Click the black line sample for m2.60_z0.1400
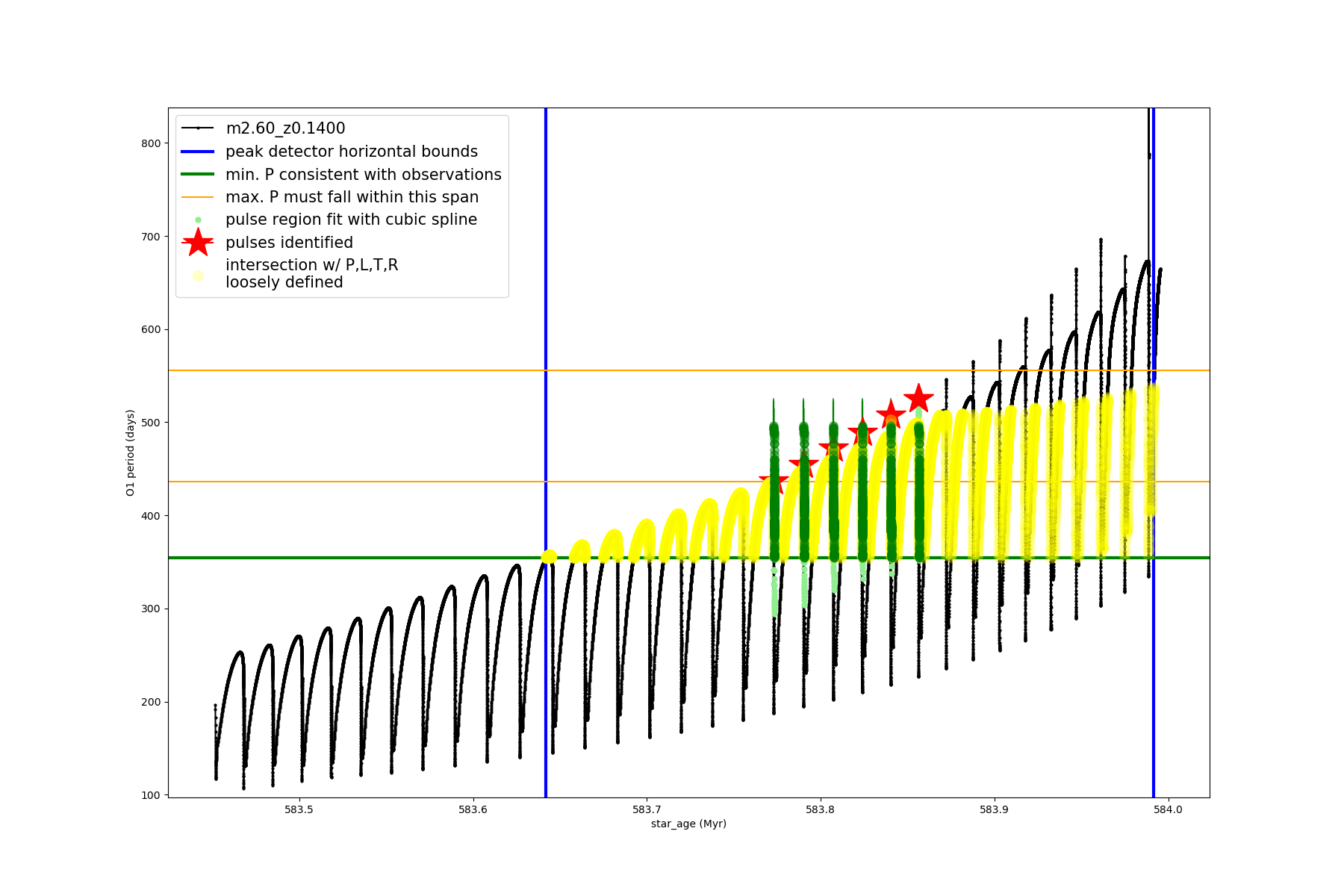The height and width of the screenshot is (896, 1344). [x=198, y=128]
